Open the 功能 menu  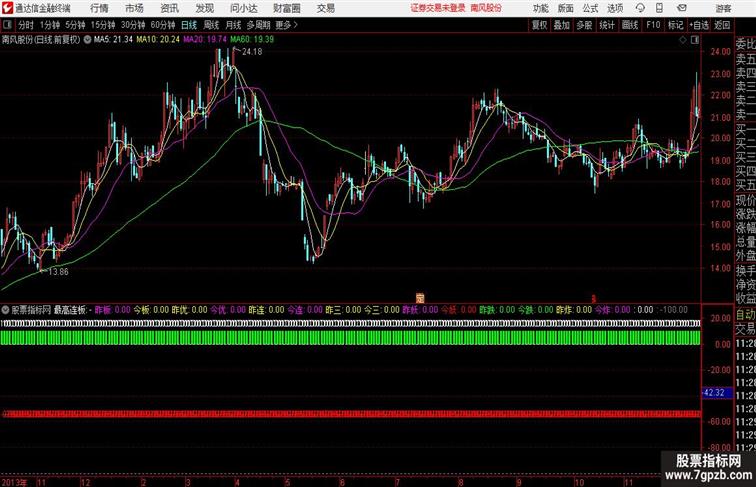(540, 8)
